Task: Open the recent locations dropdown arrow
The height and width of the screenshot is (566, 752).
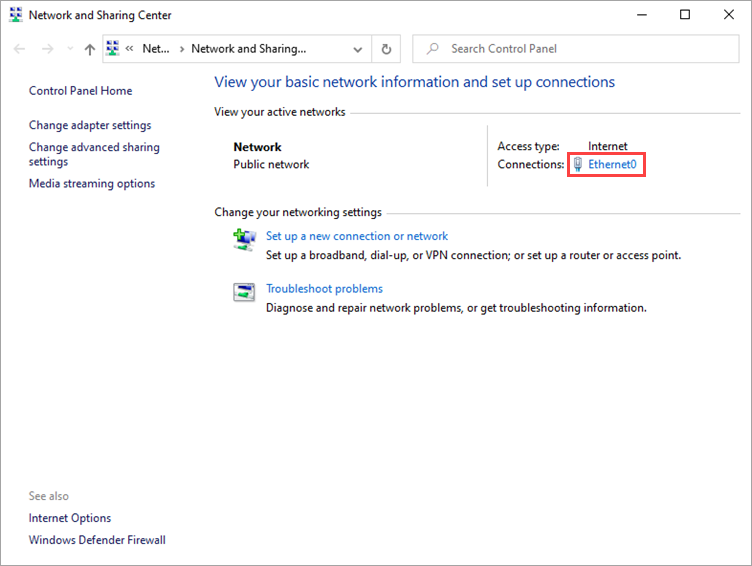Action: (x=70, y=49)
